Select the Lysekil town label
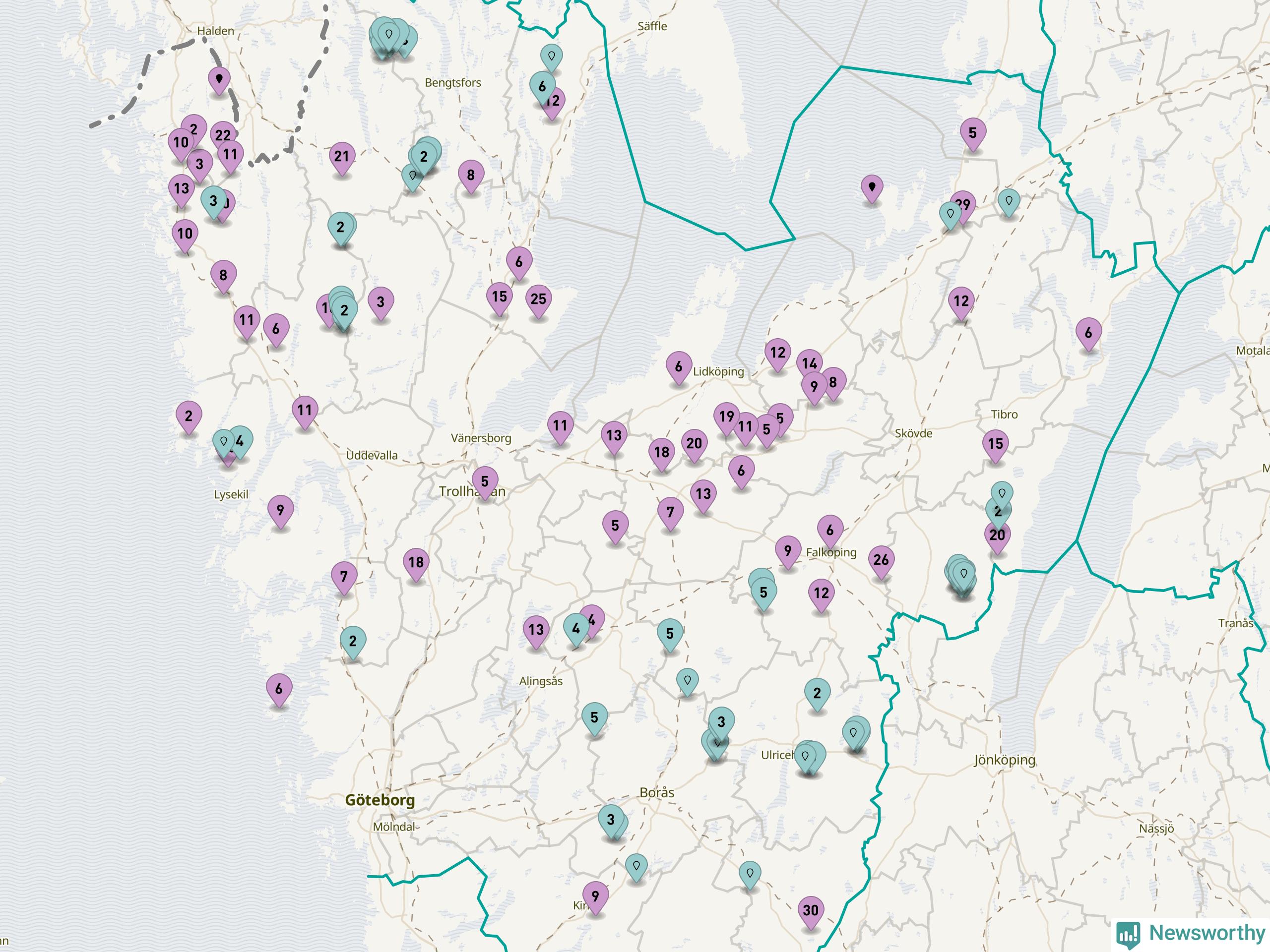The height and width of the screenshot is (952, 1270). coord(231,495)
